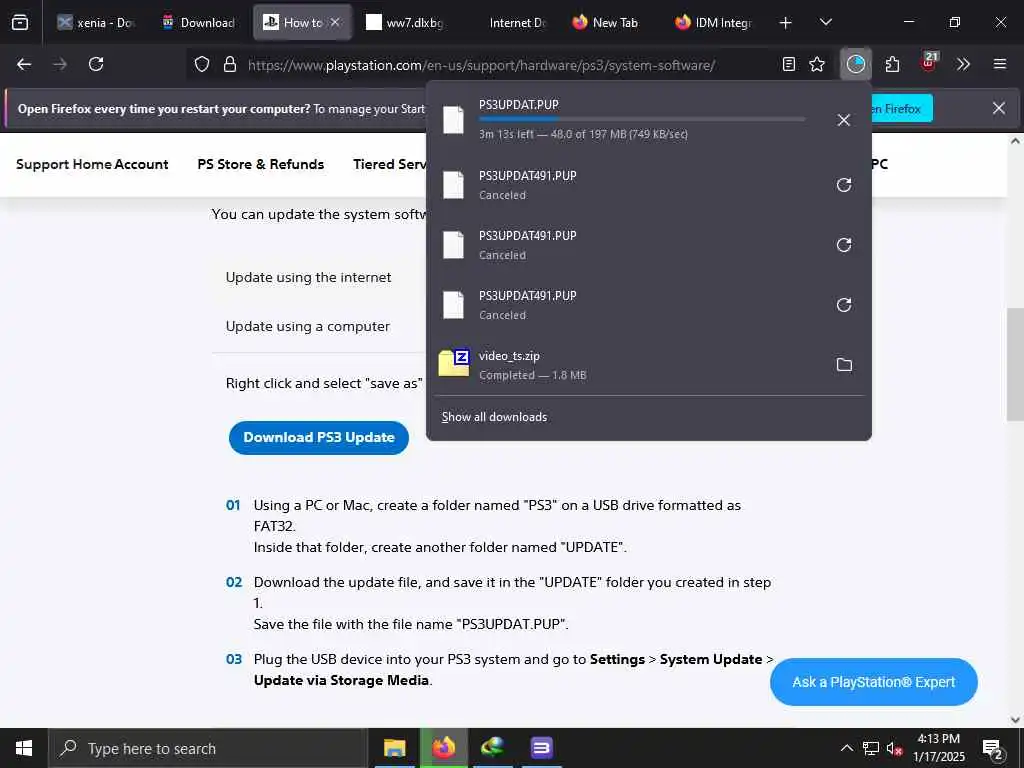Retry the second canceled PS3UPDAT491.PUP download
Viewport: 1024px width, 768px height.
click(x=844, y=245)
